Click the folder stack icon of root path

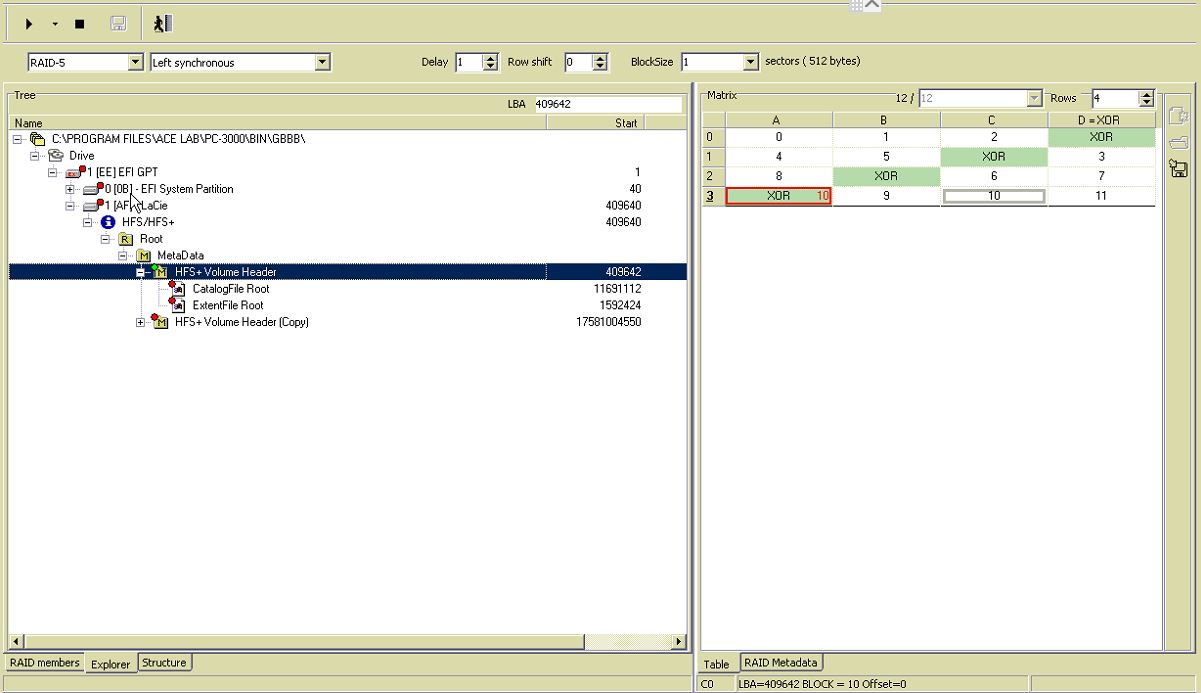coord(38,139)
